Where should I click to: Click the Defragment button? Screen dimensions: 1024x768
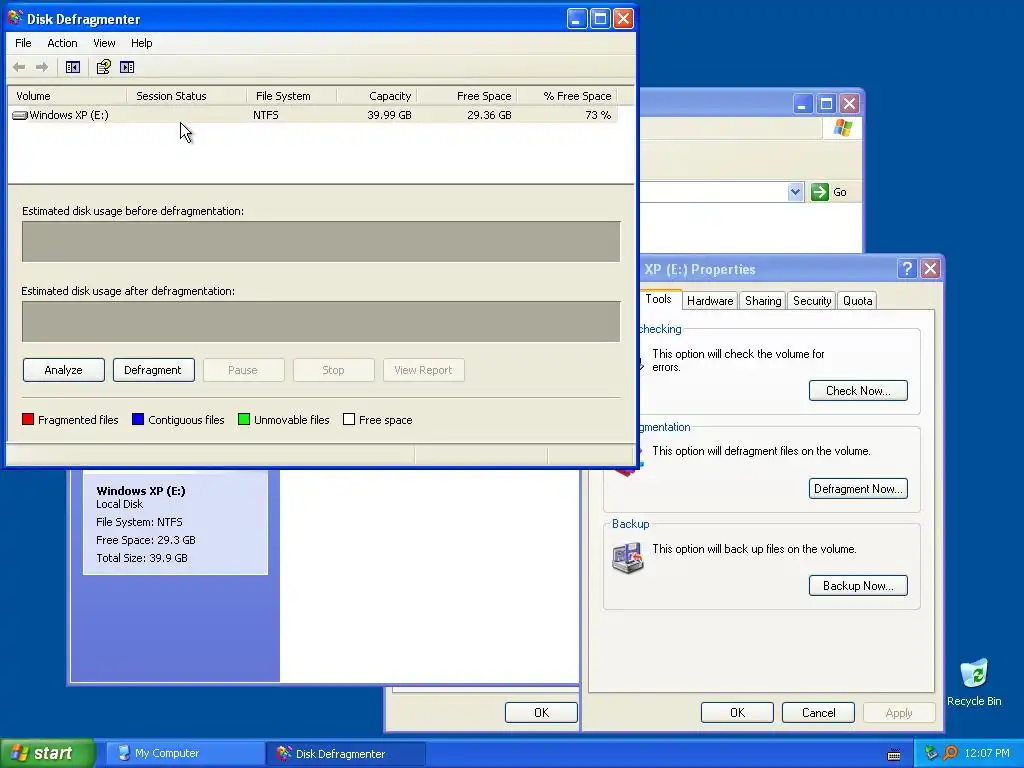tap(153, 370)
